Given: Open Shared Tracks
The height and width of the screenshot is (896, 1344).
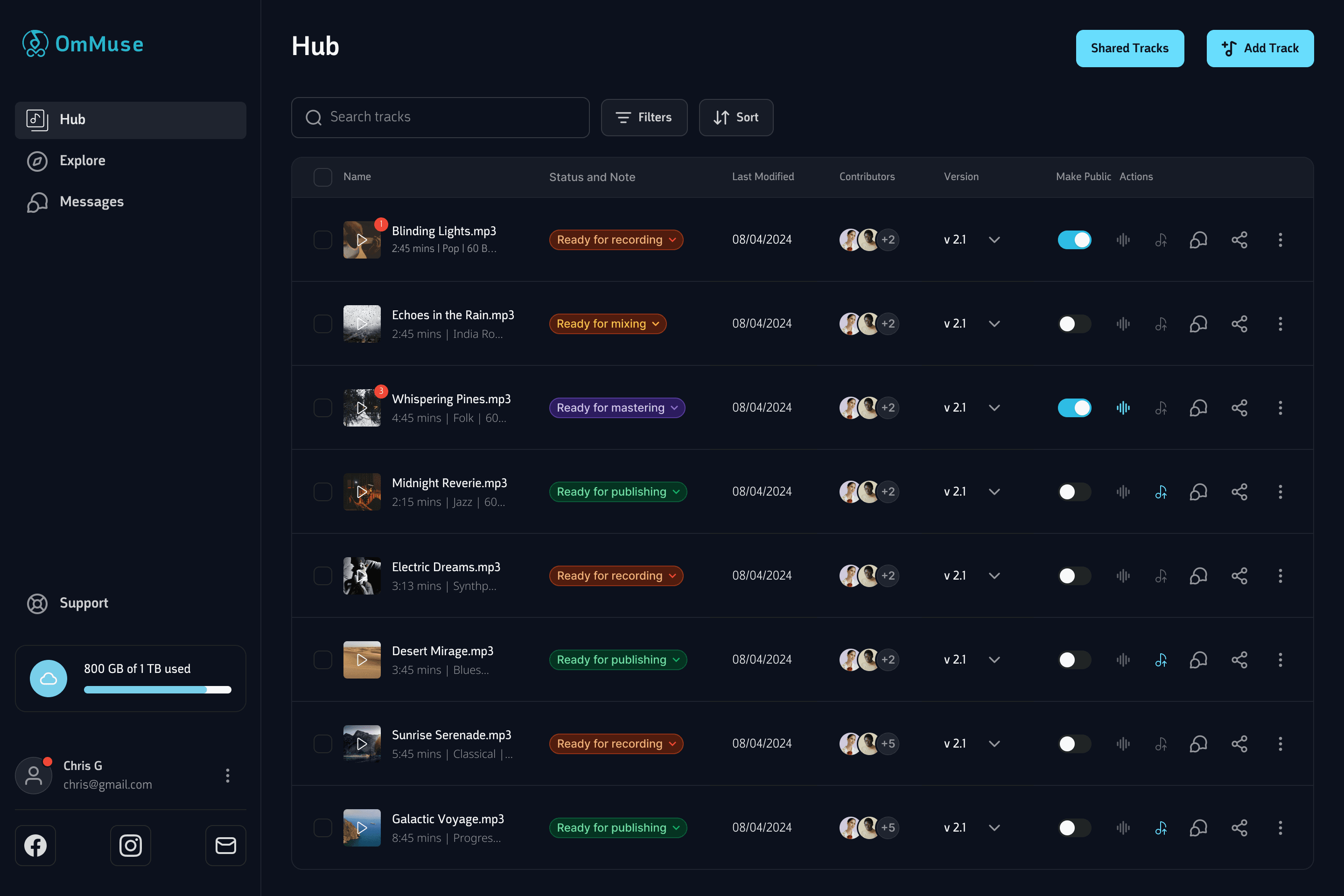Looking at the screenshot, I should click(x=1129, y=48).
